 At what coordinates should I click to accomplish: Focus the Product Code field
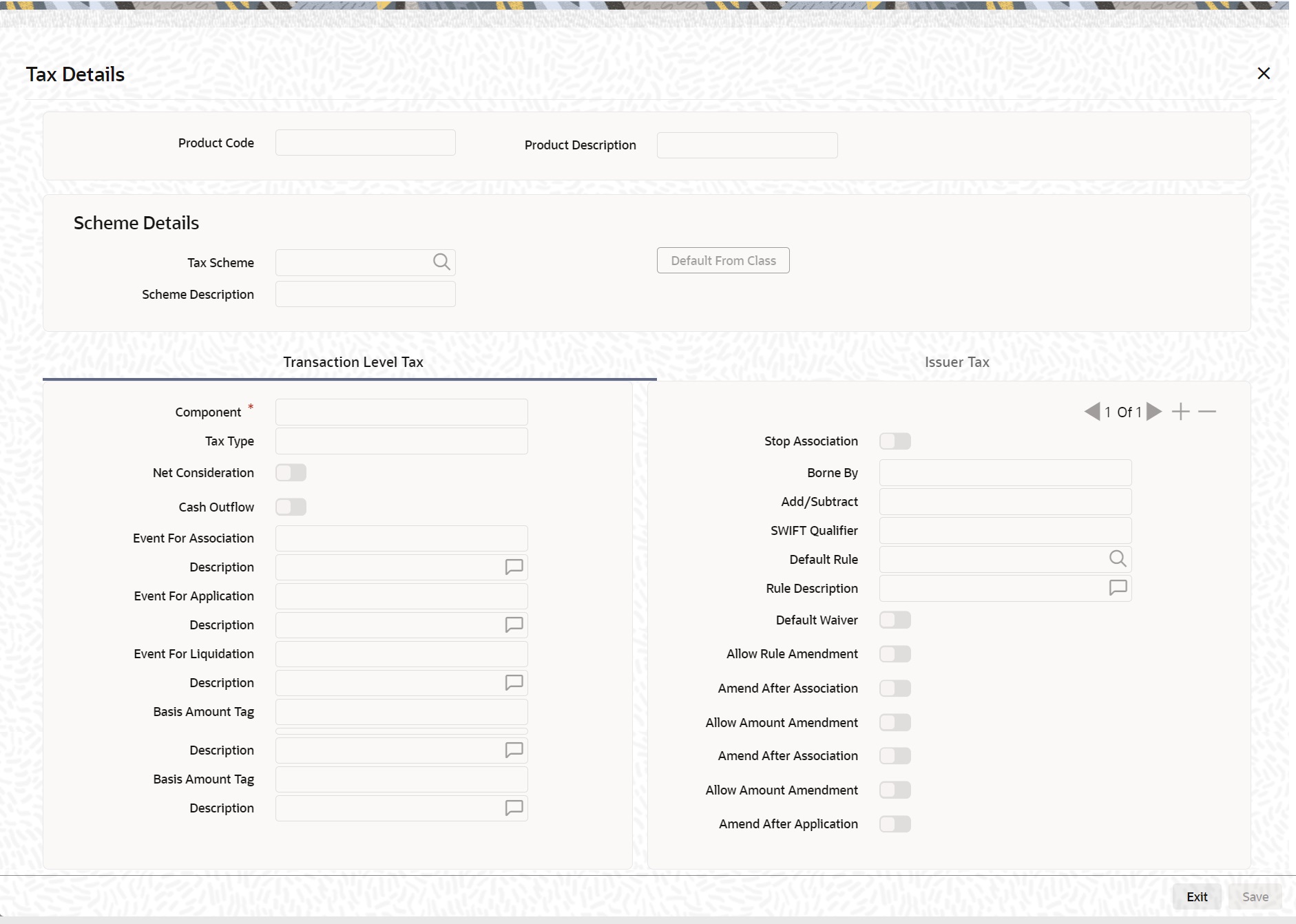pyautogui.click(x=366, y=143)
